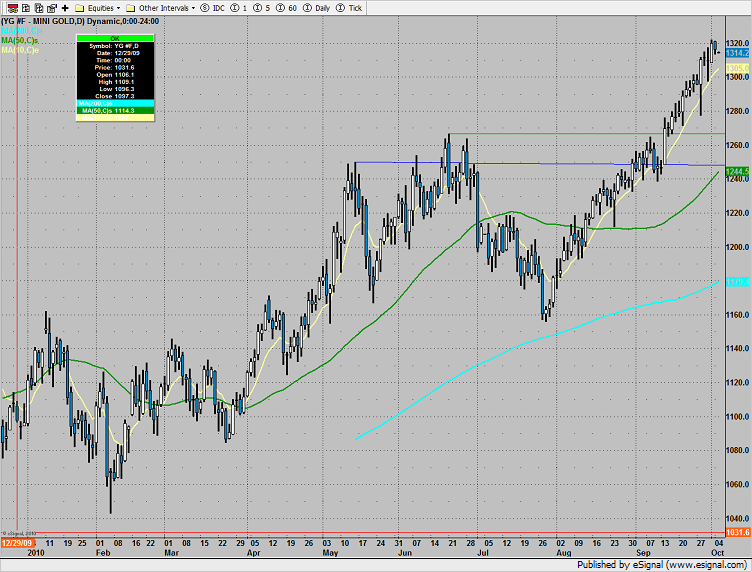The width and height of the screenshot is (752, 572).
Task: Click the yellow MA(10,C)e row in cursor window
Action: pos(115,117)
